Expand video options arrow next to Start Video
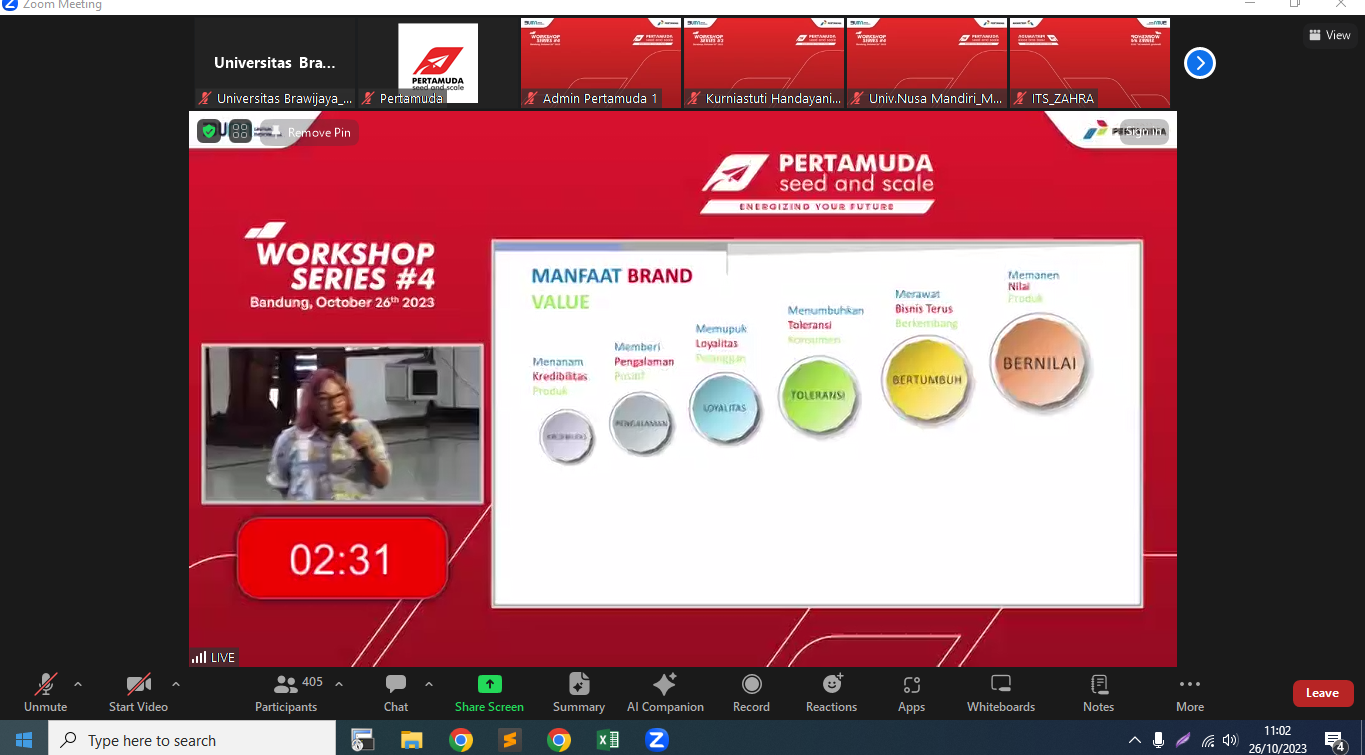Viewport: 1365px width, 755px height. [176, 684]
